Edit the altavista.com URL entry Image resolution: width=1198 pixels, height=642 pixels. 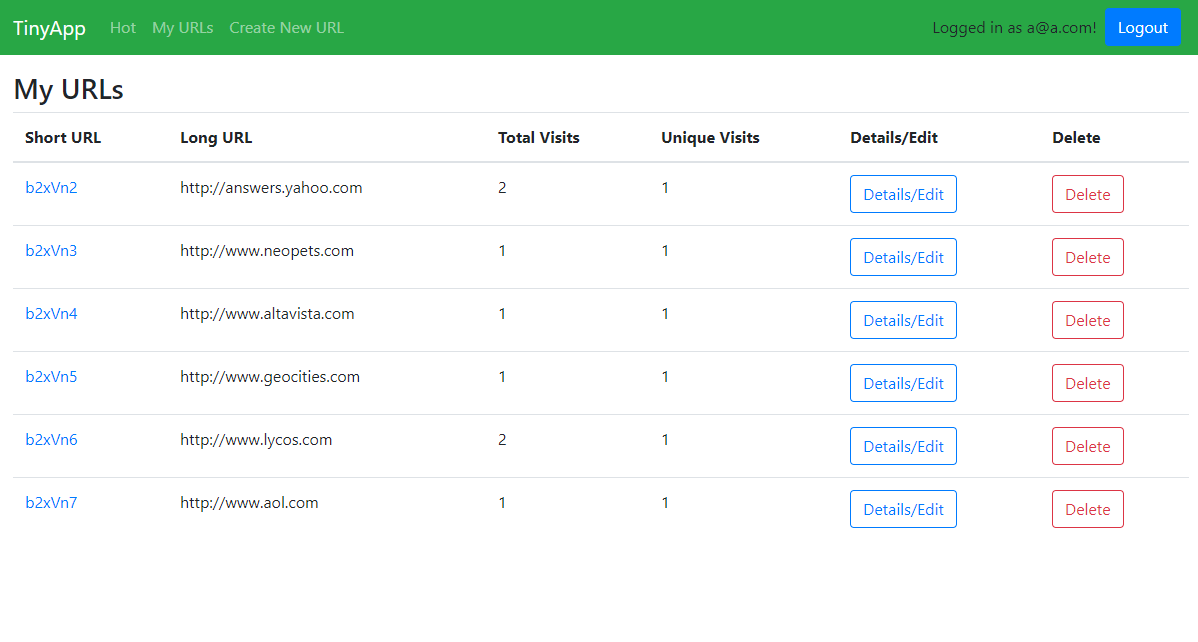(x=903, y=321)
